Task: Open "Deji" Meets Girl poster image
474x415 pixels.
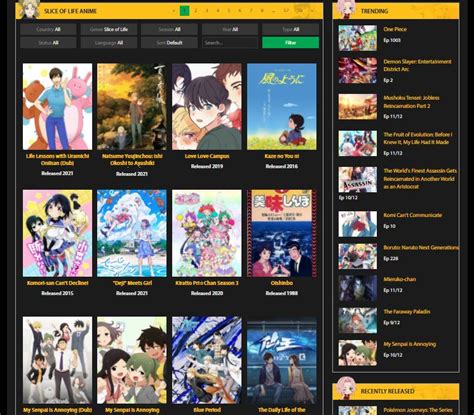Action: pos(132,233)
